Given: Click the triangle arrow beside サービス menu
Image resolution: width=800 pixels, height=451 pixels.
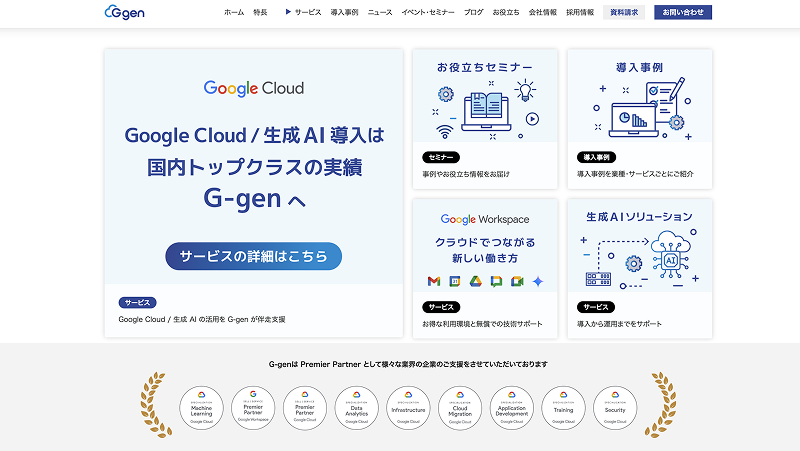Looking at the screenshot, I should [288, 12].
